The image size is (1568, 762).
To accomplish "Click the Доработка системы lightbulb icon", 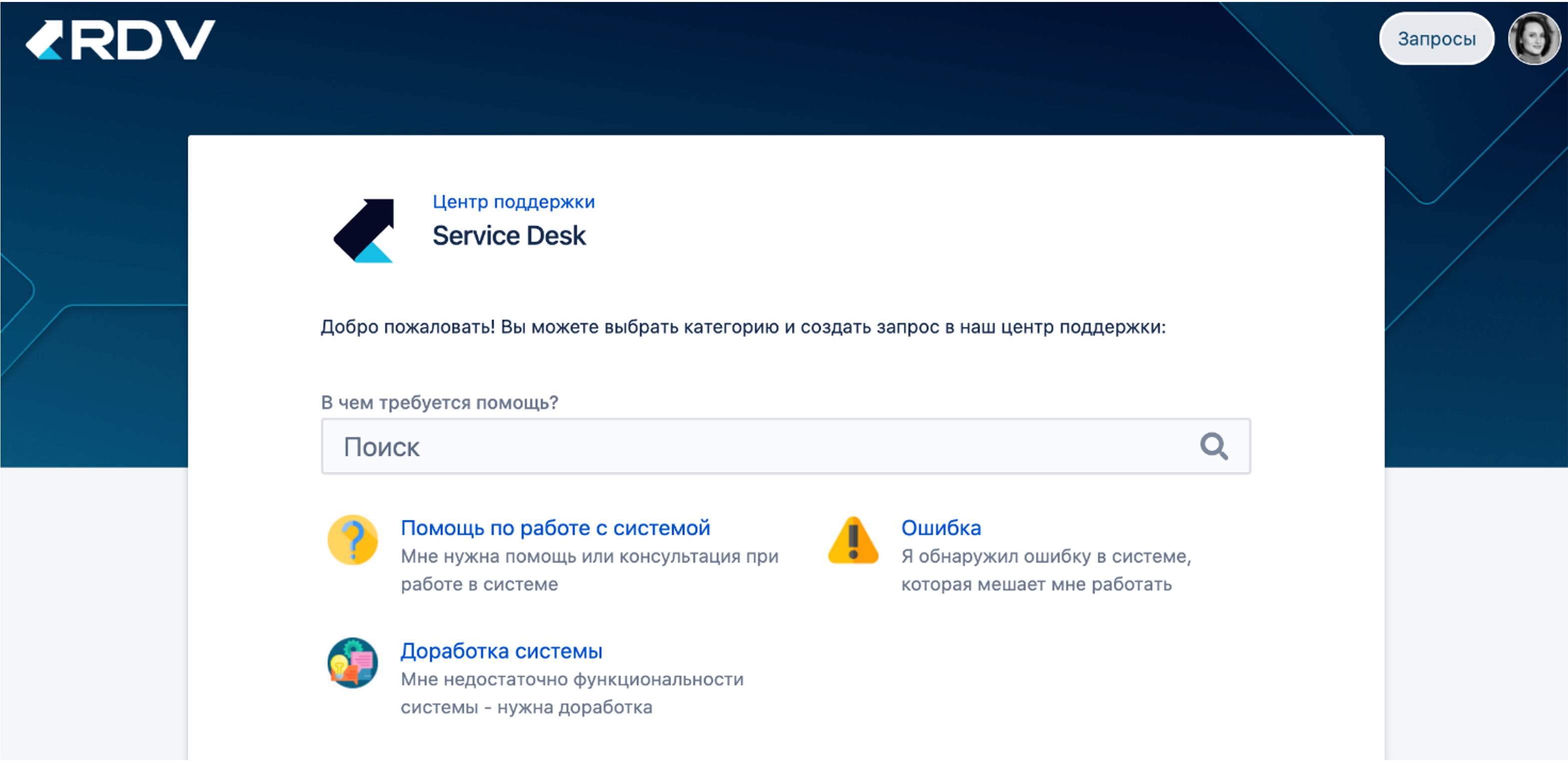I will [x=353, y=663].
